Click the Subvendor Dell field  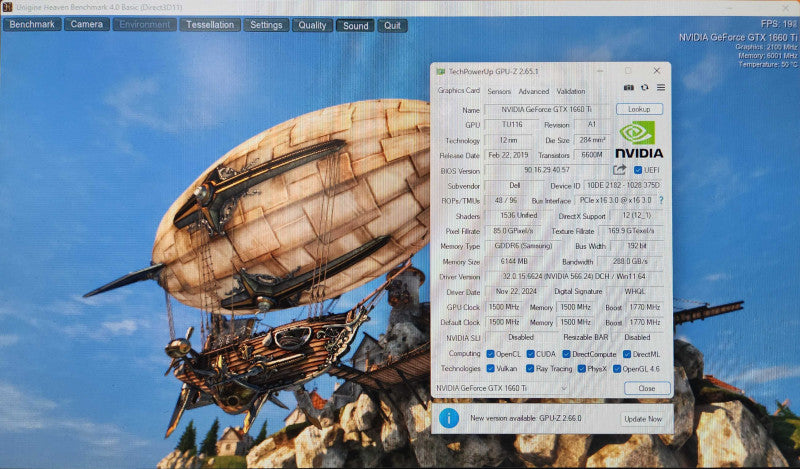(x=514, y=185)
